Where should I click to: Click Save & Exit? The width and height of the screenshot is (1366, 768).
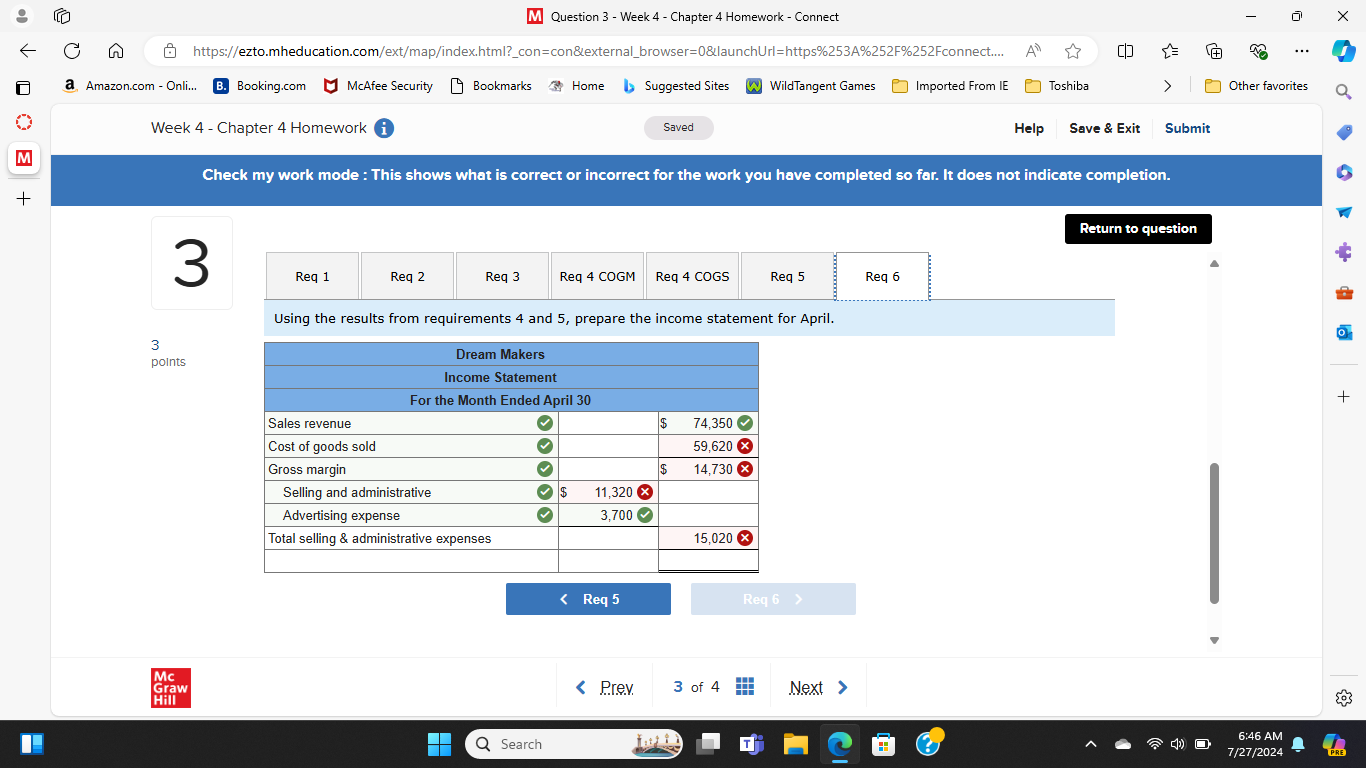tap(1104, 128)
